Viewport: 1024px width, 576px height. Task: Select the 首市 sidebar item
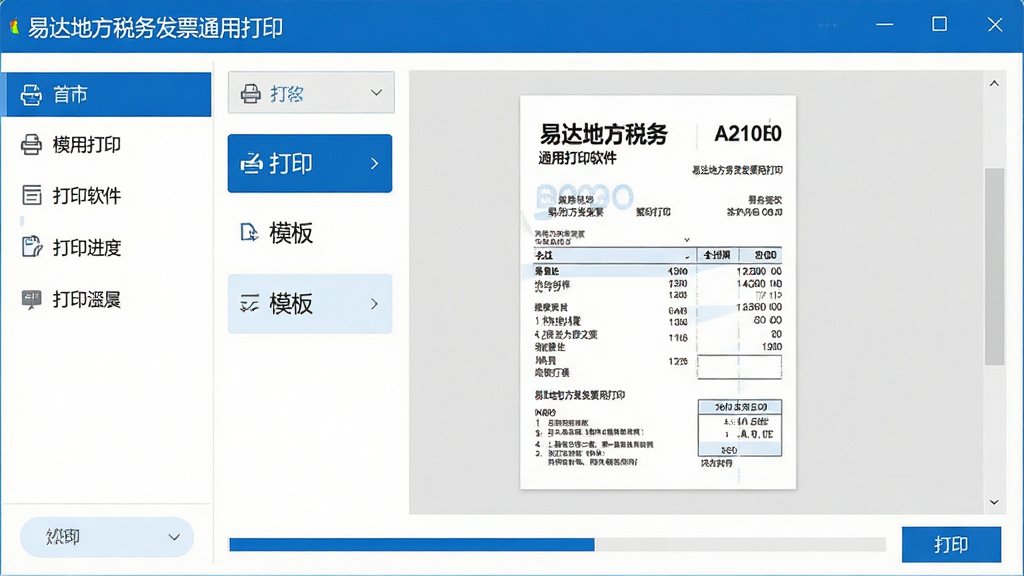tap(106, 95)
